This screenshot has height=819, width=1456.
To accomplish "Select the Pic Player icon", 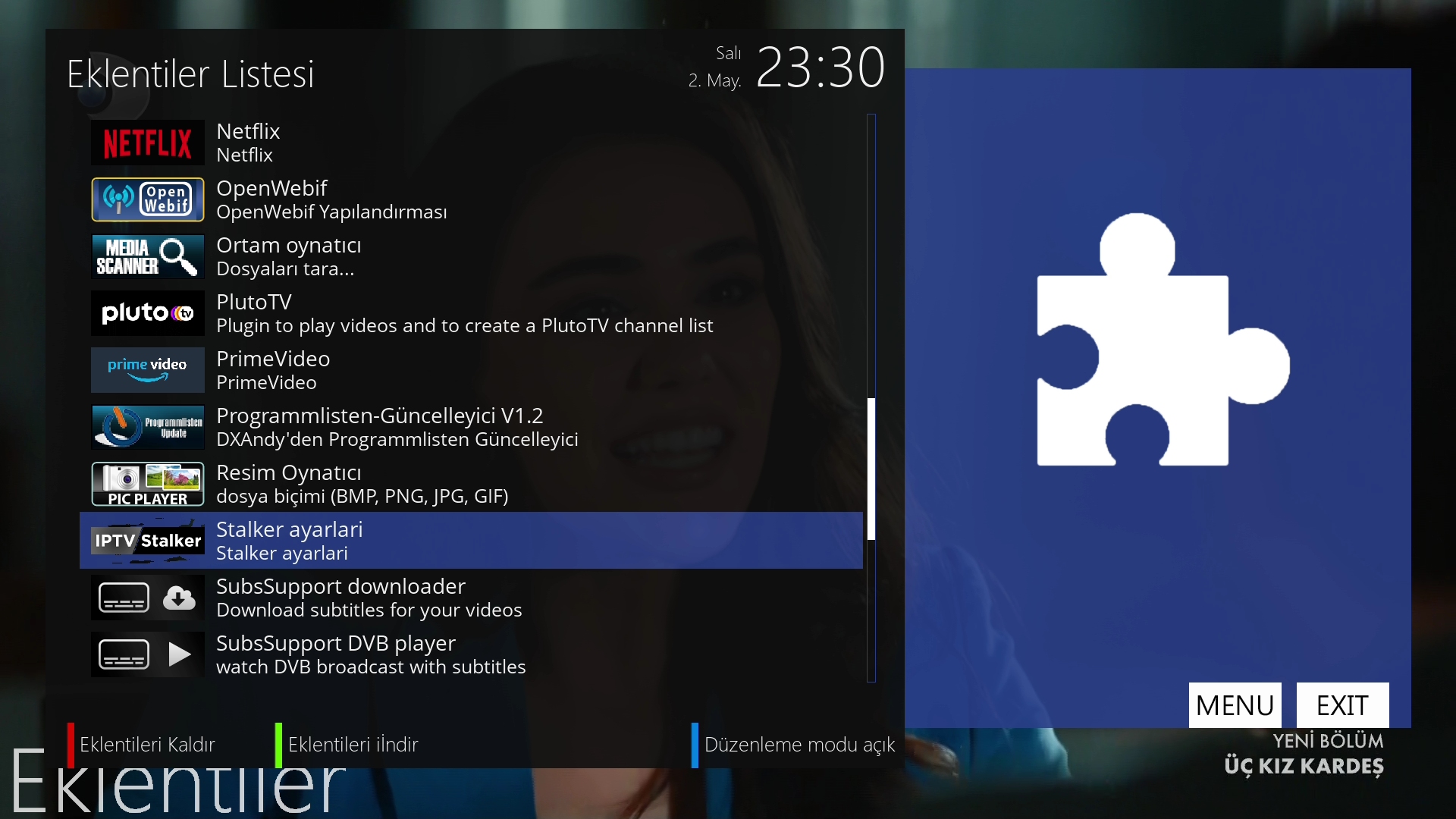I will click(x=148, y=484).
